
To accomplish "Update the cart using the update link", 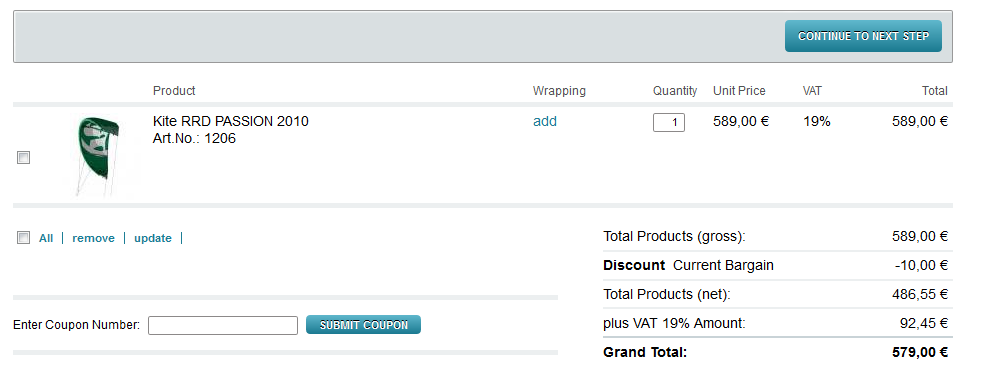I will click(153, 238).
